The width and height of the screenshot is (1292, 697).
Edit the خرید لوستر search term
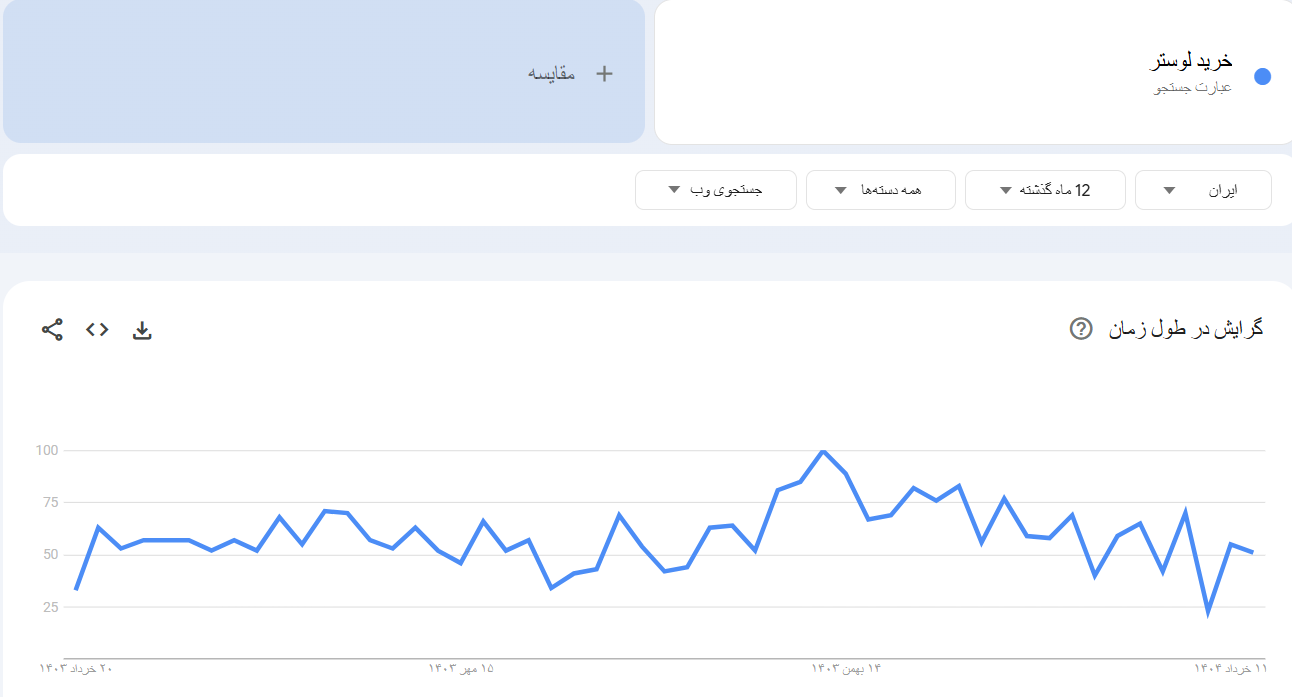pos(1191,61)
